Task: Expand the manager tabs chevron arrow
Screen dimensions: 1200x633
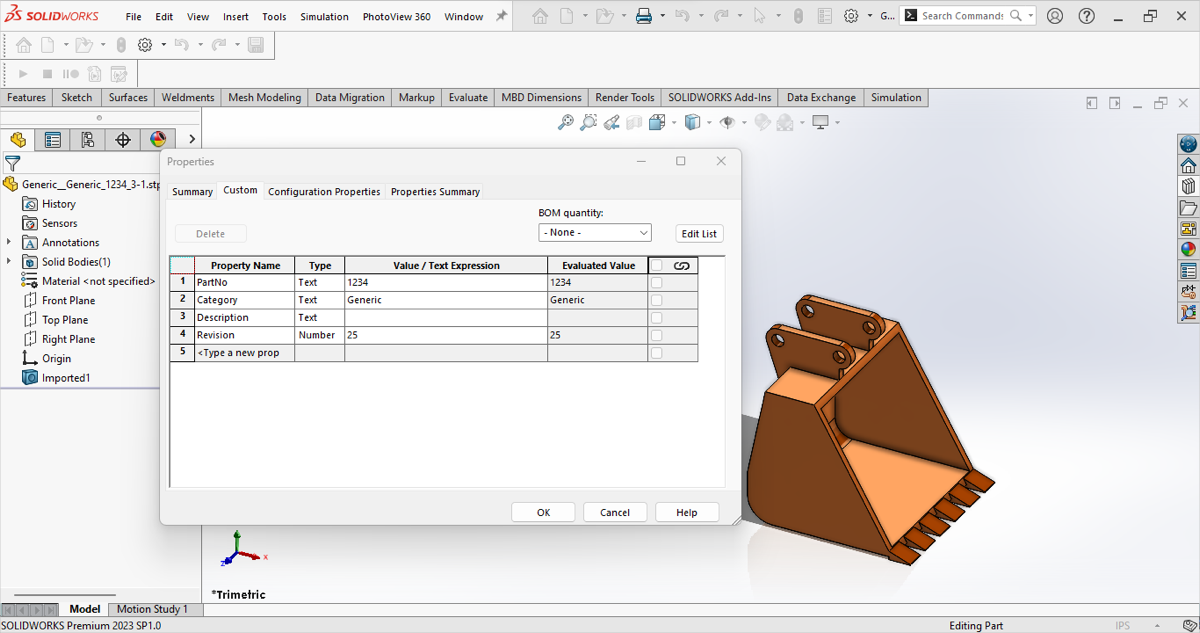Action: [192, 140]
